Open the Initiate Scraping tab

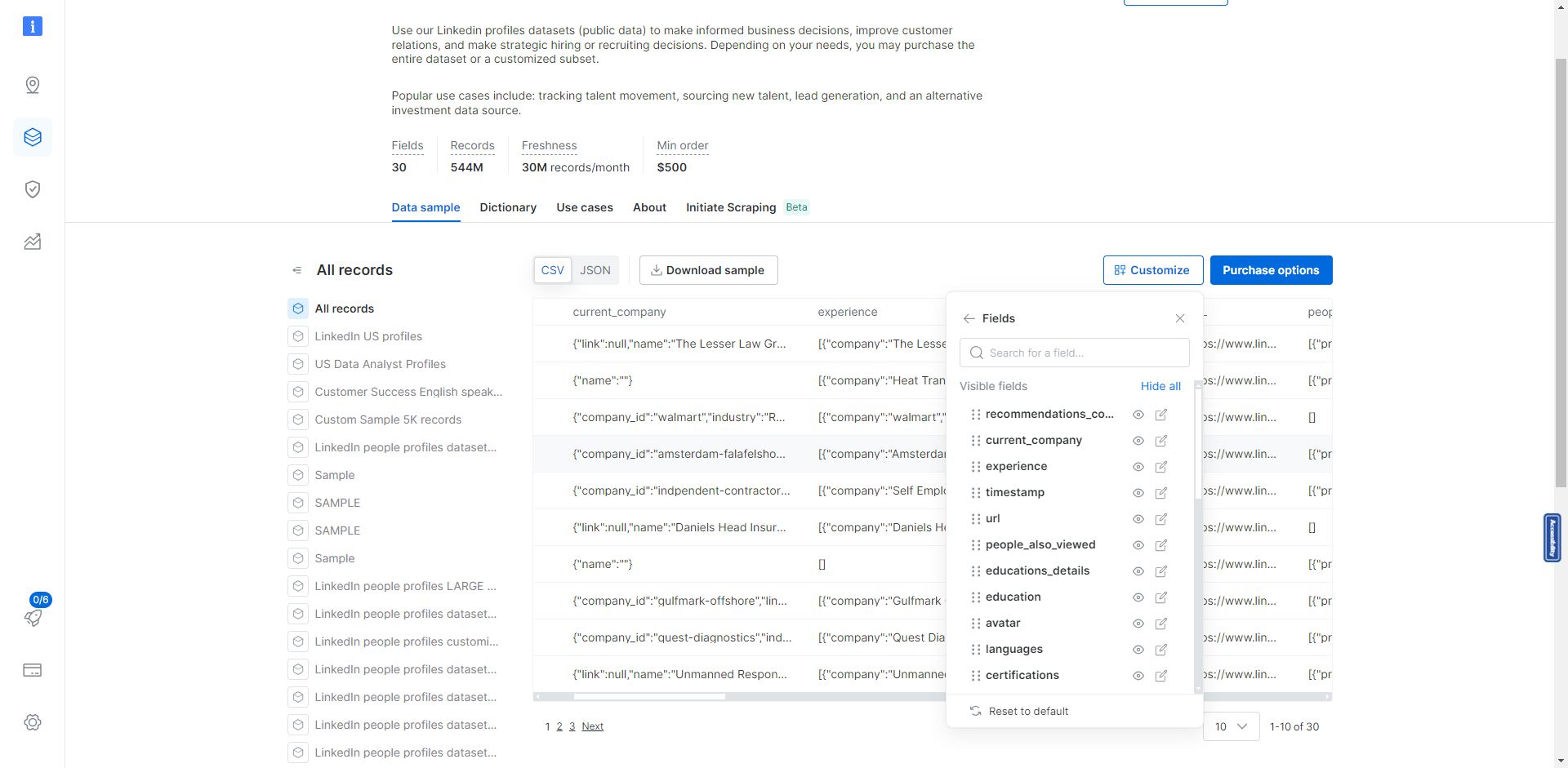click(731, 207)
